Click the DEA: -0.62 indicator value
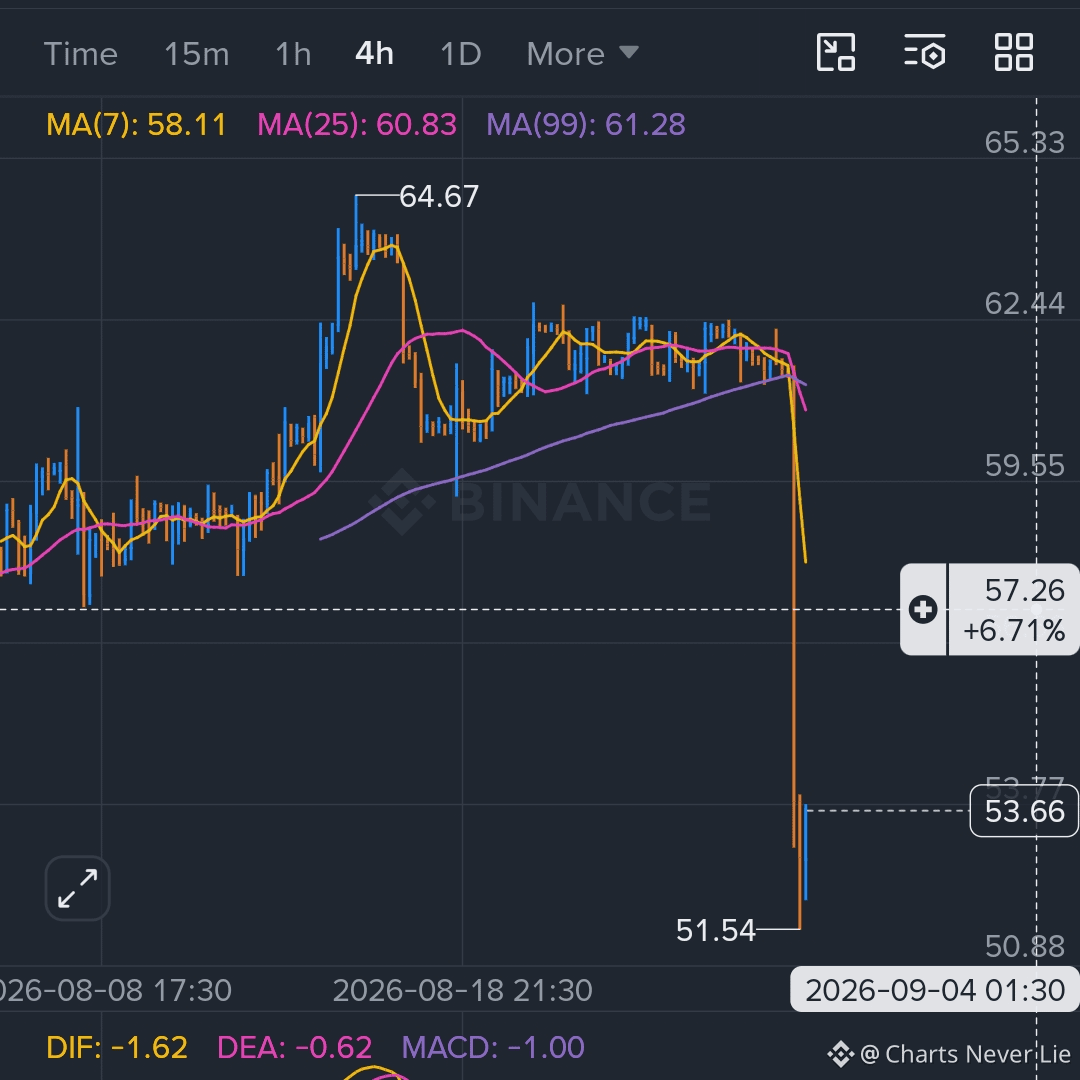This screenshot has width=1080, height=1080. pyautogui.click(x=295, y=1048)
